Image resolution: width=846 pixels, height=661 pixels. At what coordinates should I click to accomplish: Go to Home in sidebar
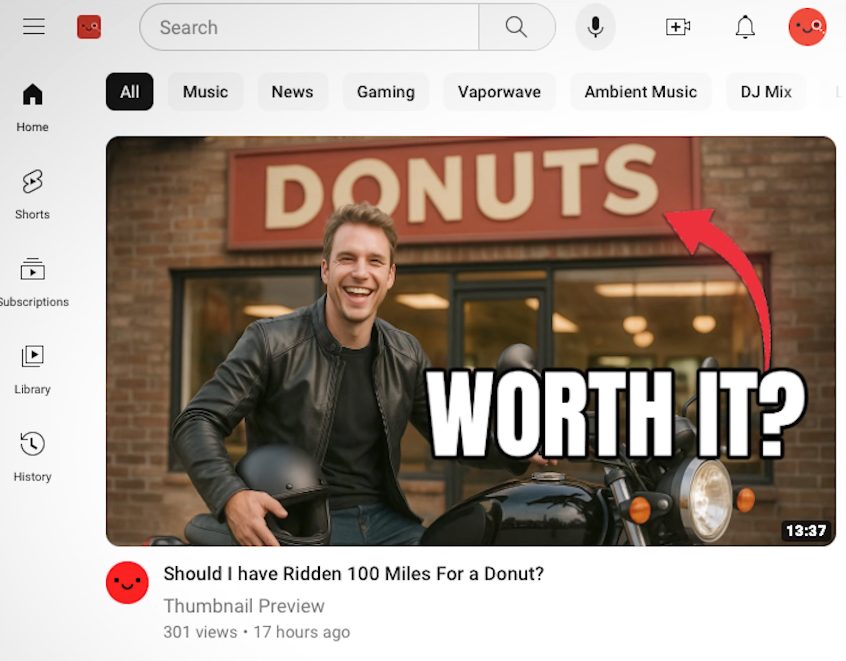click(x=32, y=107)
